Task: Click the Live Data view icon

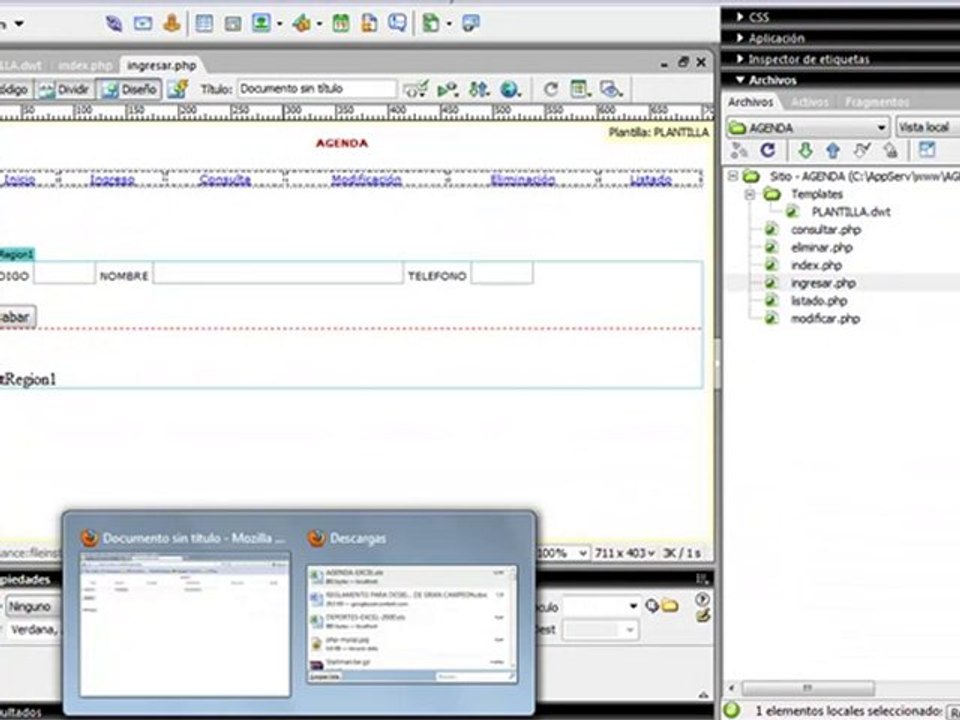Action: (x=178, y=89)
